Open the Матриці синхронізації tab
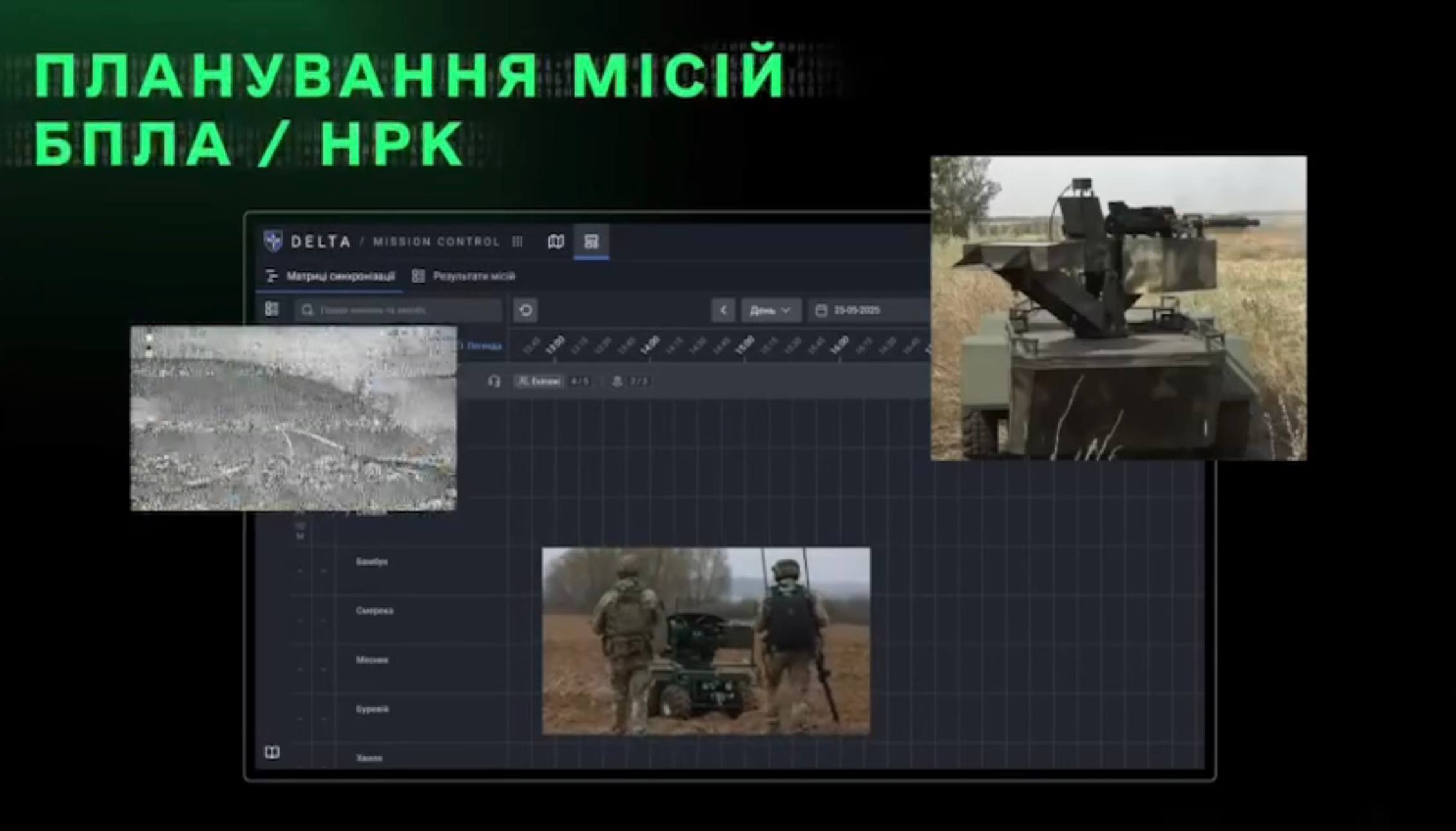Screen dimensions: 1456x831 pyautogui.click(x=331, y=276)
